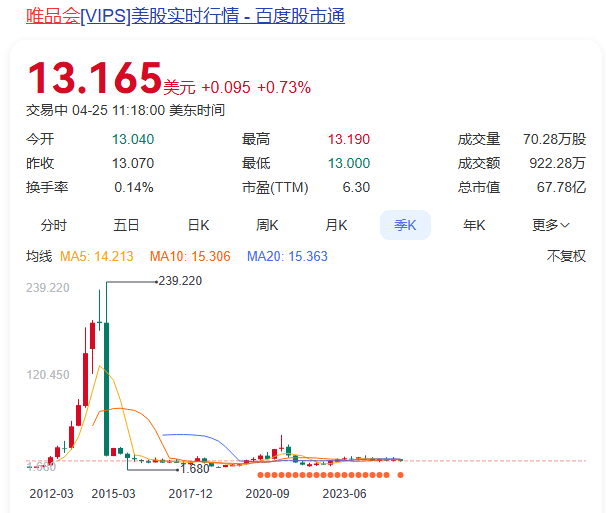Click the 239.220 high point annotation
The width and height of the screenshot is (606, 513).
[x=180, y=281]
